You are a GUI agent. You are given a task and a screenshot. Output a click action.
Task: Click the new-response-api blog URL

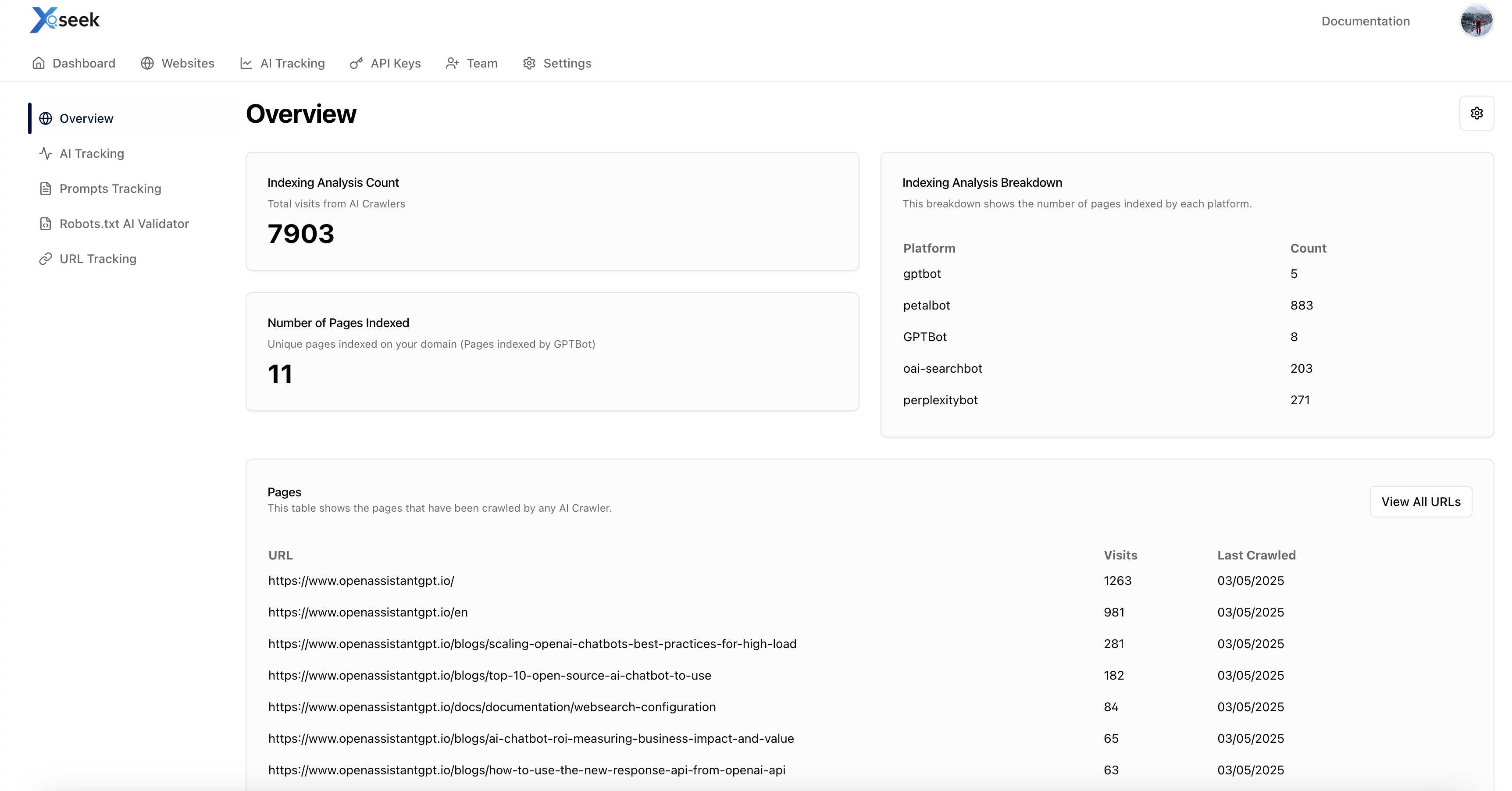point(527,770)
